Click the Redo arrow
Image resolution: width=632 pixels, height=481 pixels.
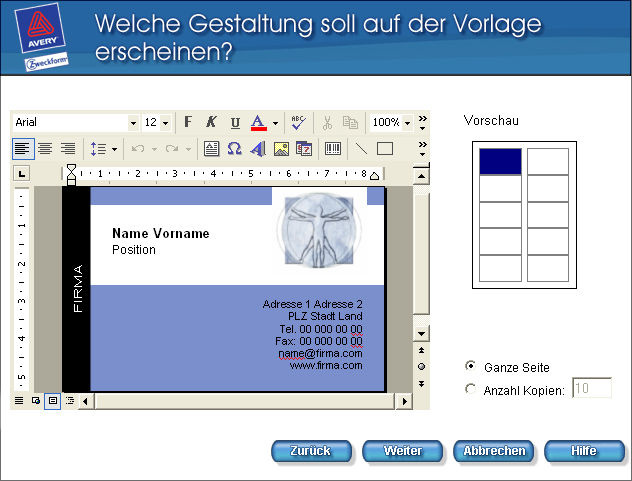(x=172, y=149)
